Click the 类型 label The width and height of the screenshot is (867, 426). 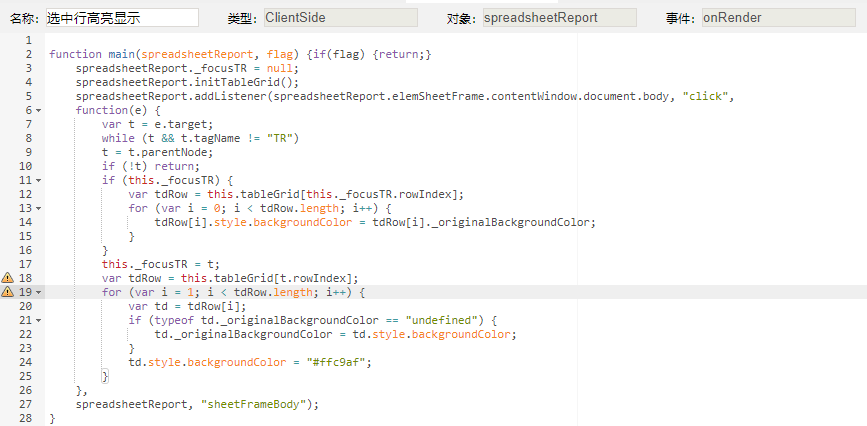pyautogui.click(x=244, y=18)
